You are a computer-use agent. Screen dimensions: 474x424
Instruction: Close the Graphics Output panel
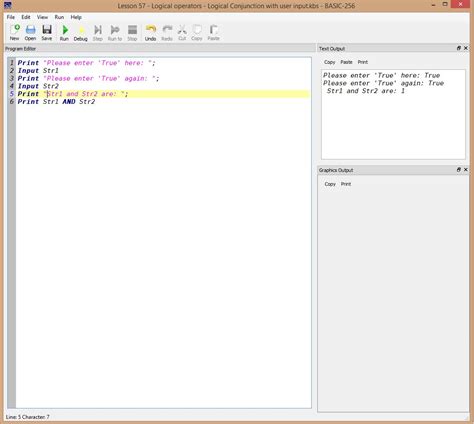tap(466, 170)
